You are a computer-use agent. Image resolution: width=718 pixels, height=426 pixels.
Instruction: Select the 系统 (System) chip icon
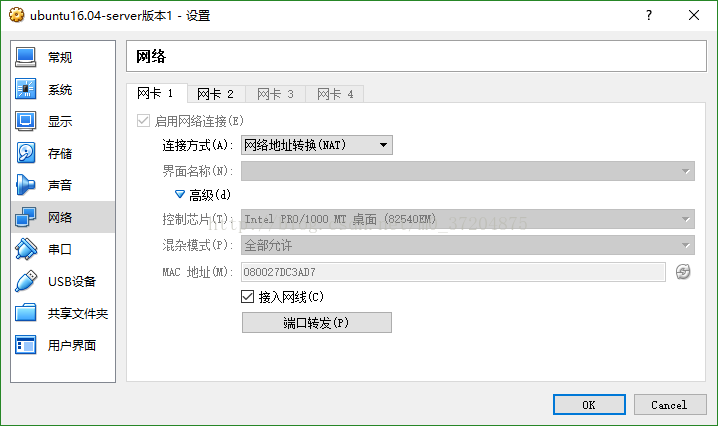27,89
